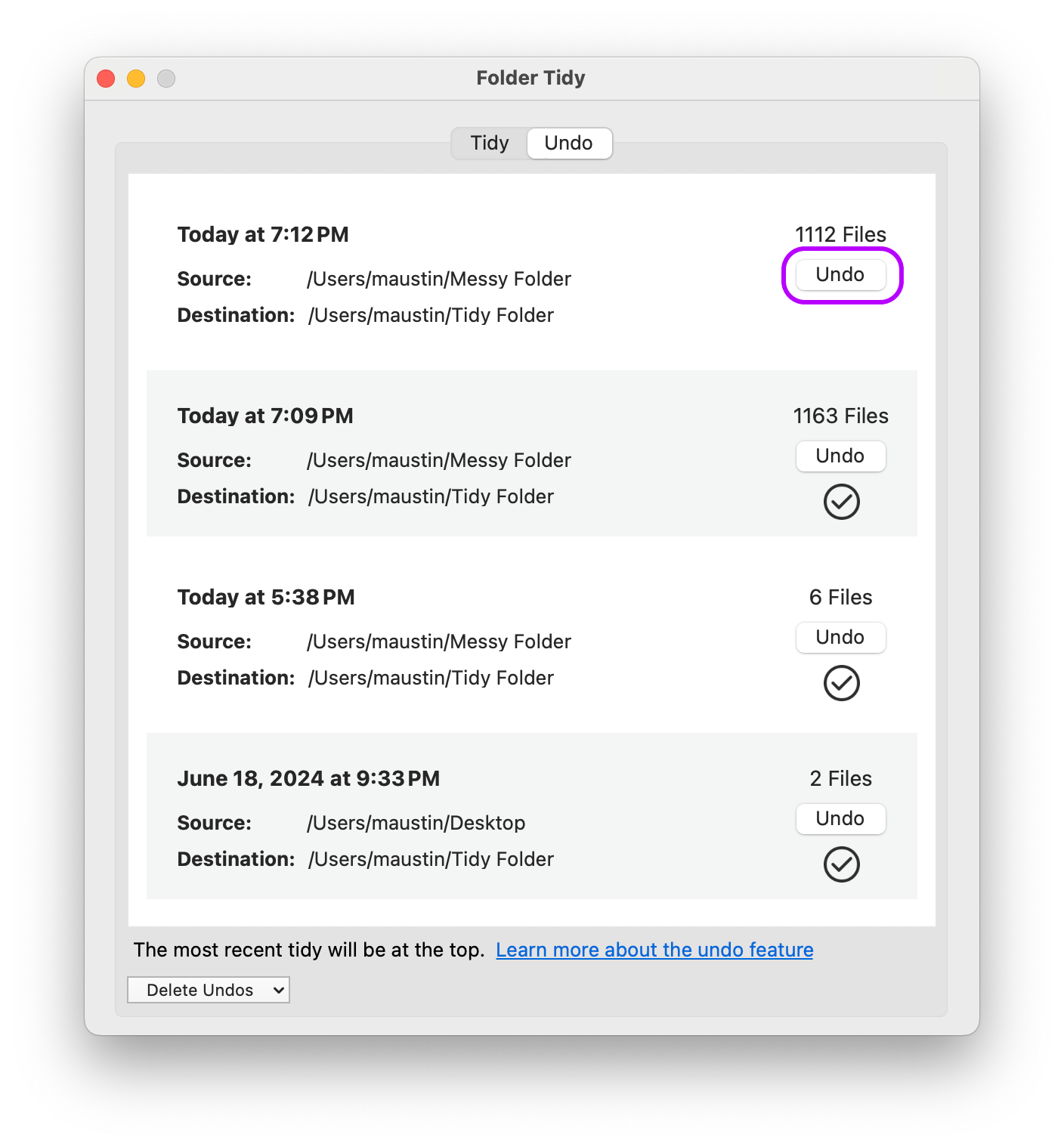
Task: Open Learn more about the undo feature link
Action: [654, 950]
